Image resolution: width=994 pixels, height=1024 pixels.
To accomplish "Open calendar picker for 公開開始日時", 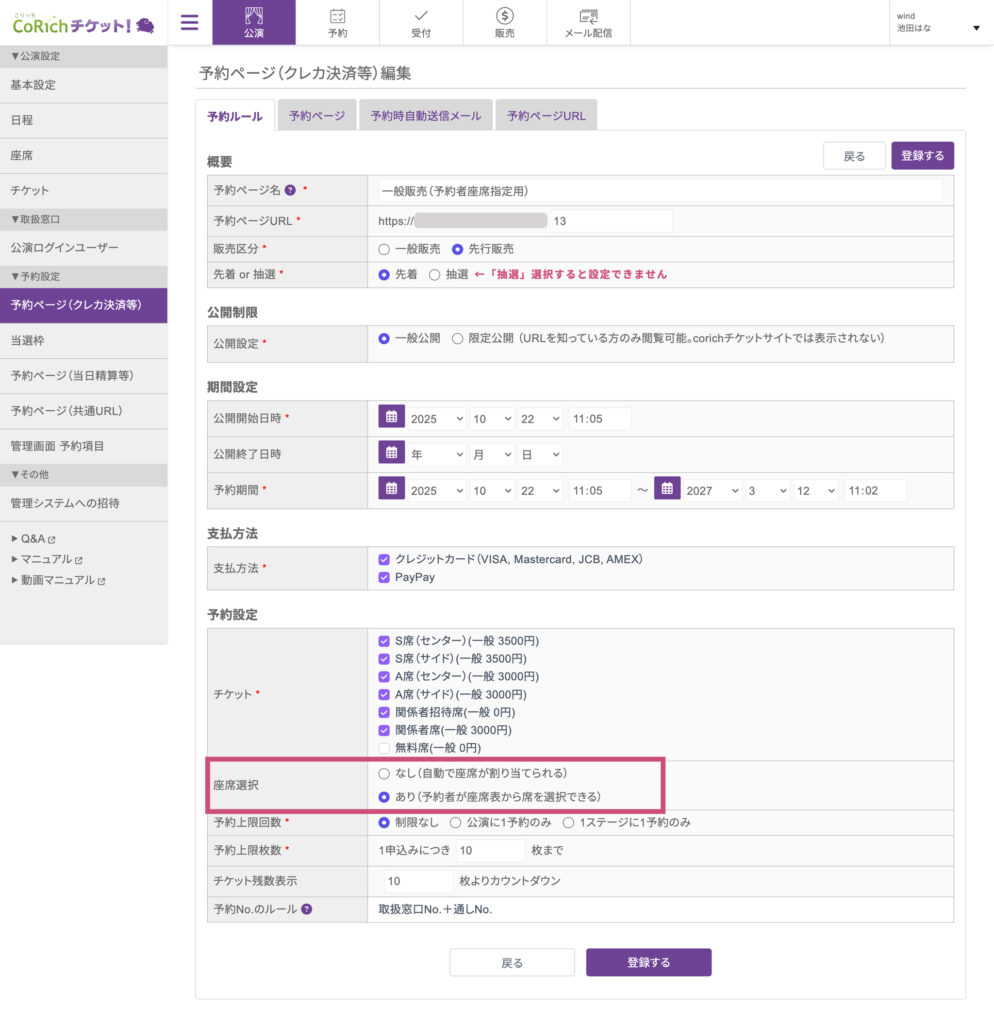I will [391, 418].
